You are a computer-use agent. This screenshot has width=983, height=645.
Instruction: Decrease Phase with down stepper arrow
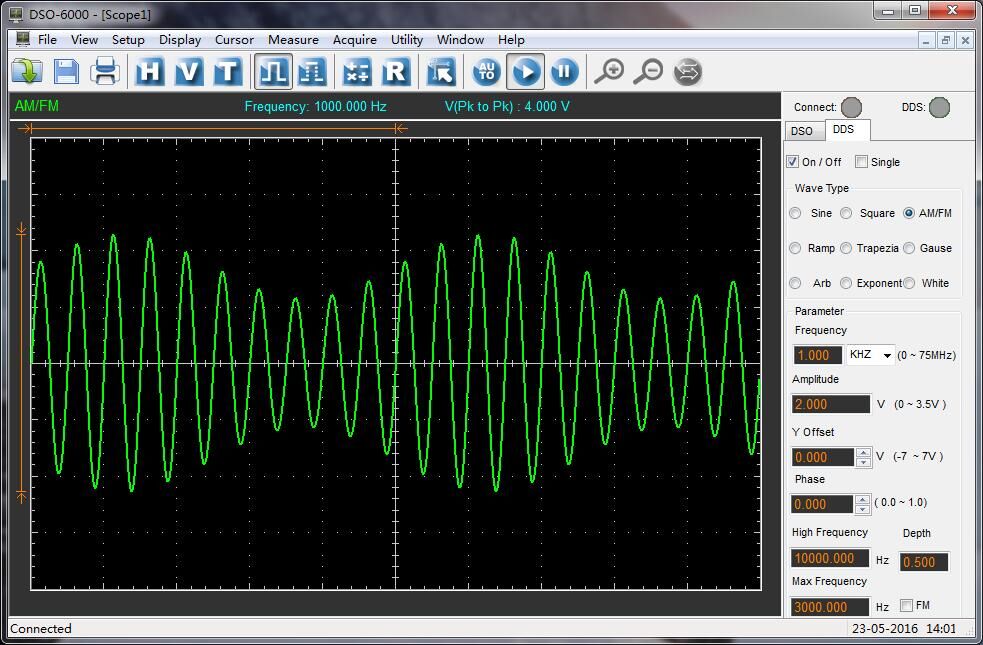pyautogui.click(x=863, y=509)
